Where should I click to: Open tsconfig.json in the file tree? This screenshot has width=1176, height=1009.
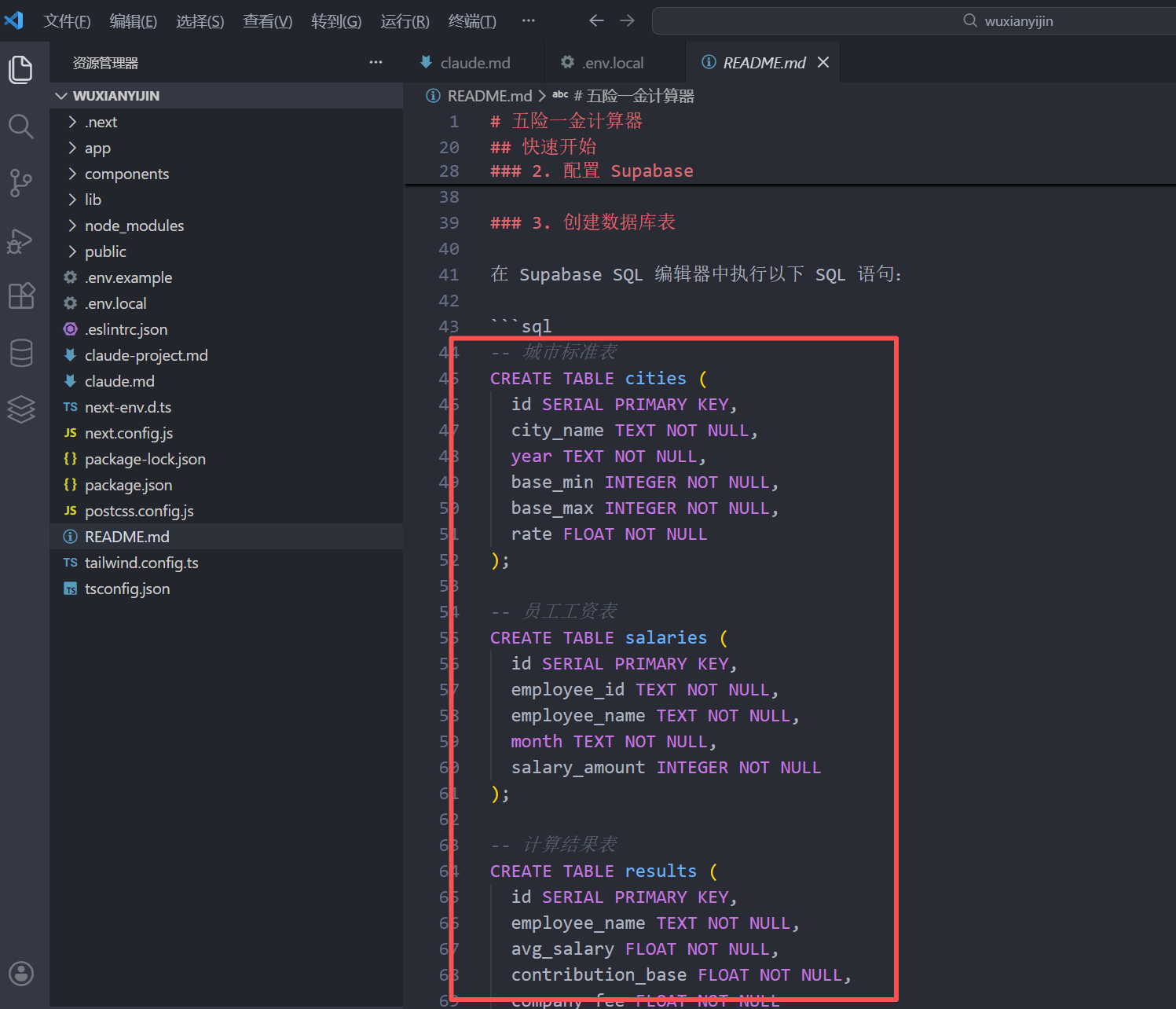click(x=226, y=589)
